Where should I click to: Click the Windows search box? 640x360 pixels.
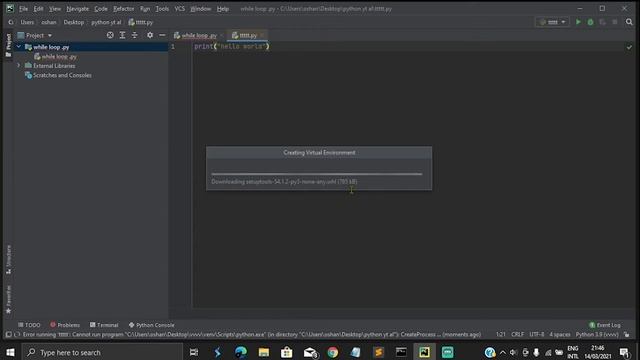(x=102, y=352)
